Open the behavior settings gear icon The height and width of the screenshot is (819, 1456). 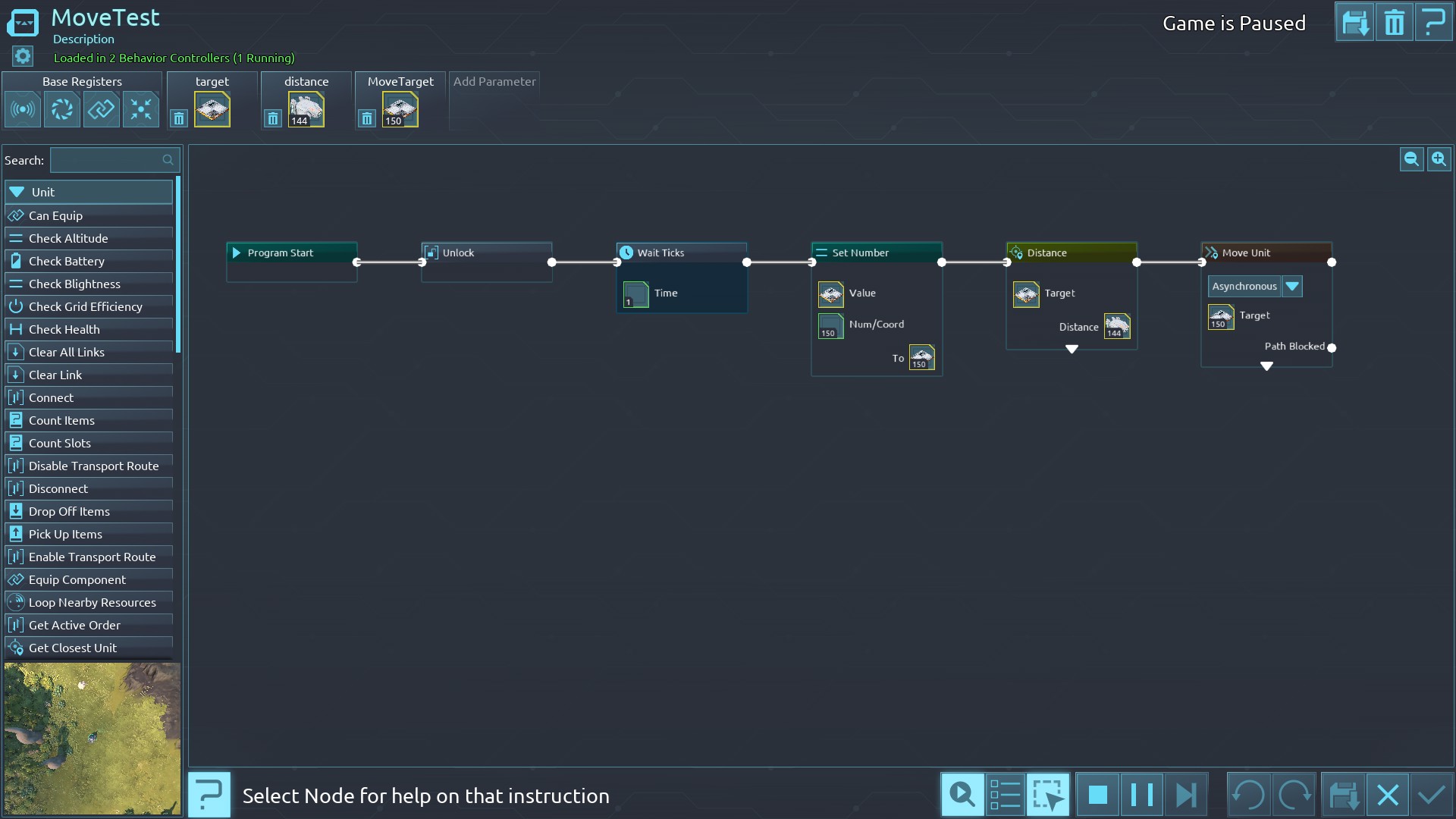pos(23,56)
